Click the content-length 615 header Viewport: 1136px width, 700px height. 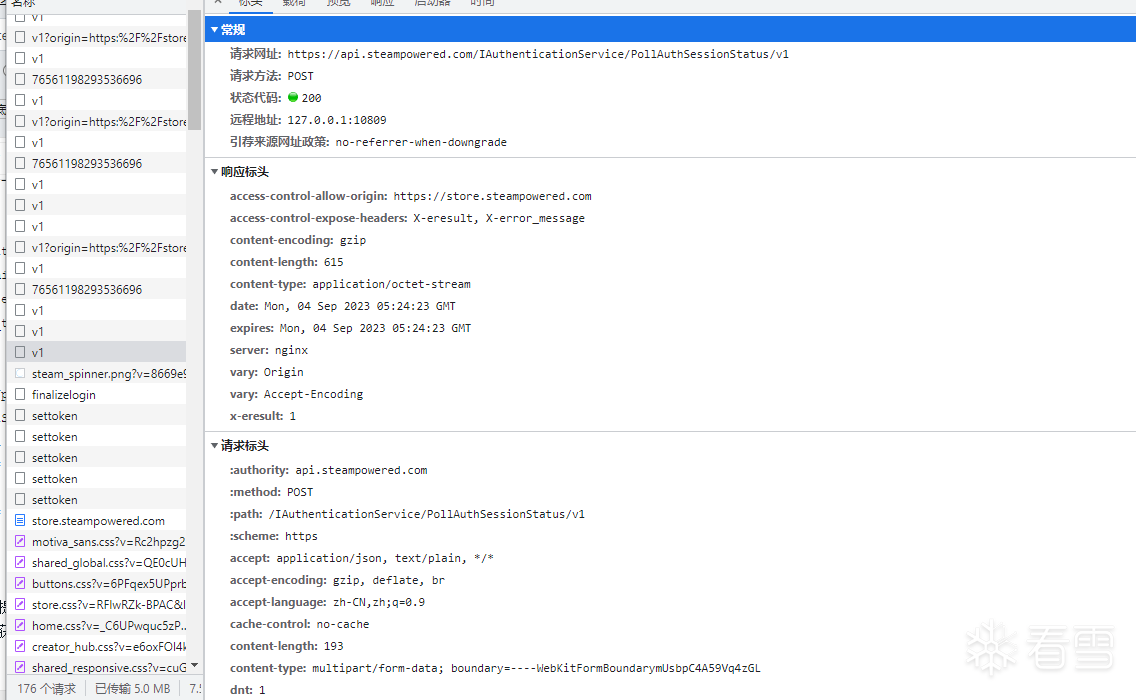click(x=286, y=262)
